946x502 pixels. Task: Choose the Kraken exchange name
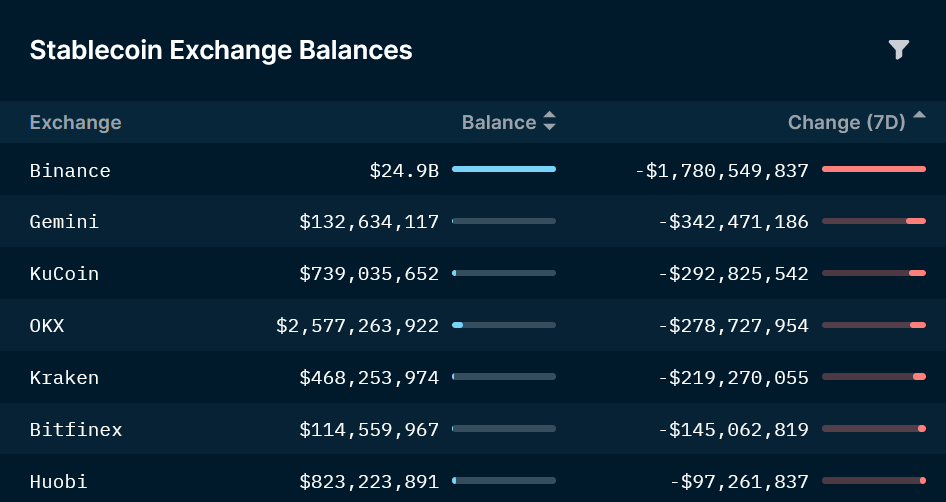pos(65,378)
